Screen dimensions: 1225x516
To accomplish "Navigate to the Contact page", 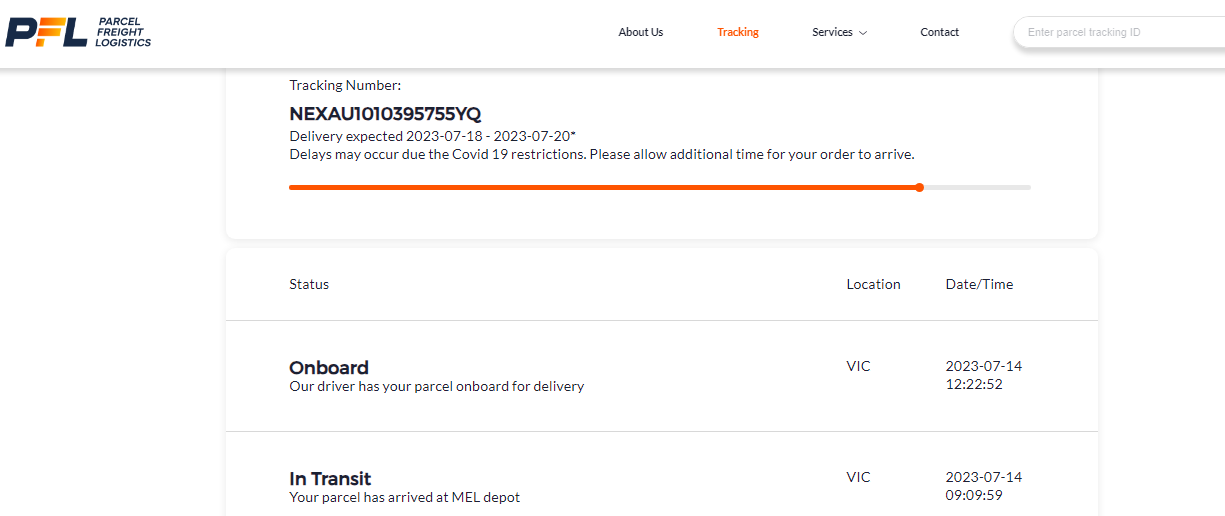I will 939,32.
